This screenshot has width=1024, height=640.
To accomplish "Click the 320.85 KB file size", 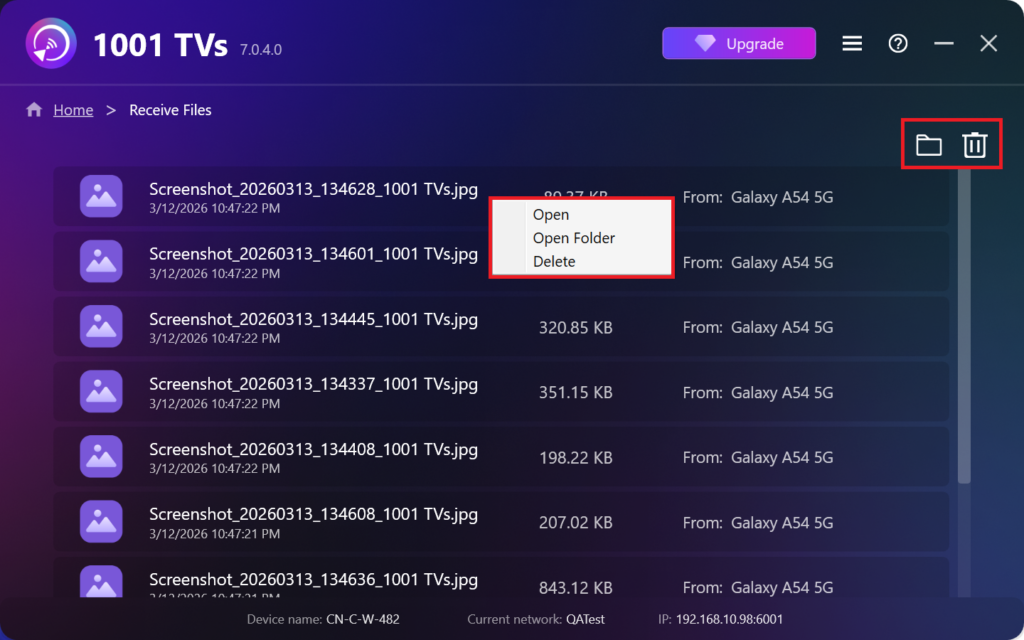I will click(x=575, y=328).
